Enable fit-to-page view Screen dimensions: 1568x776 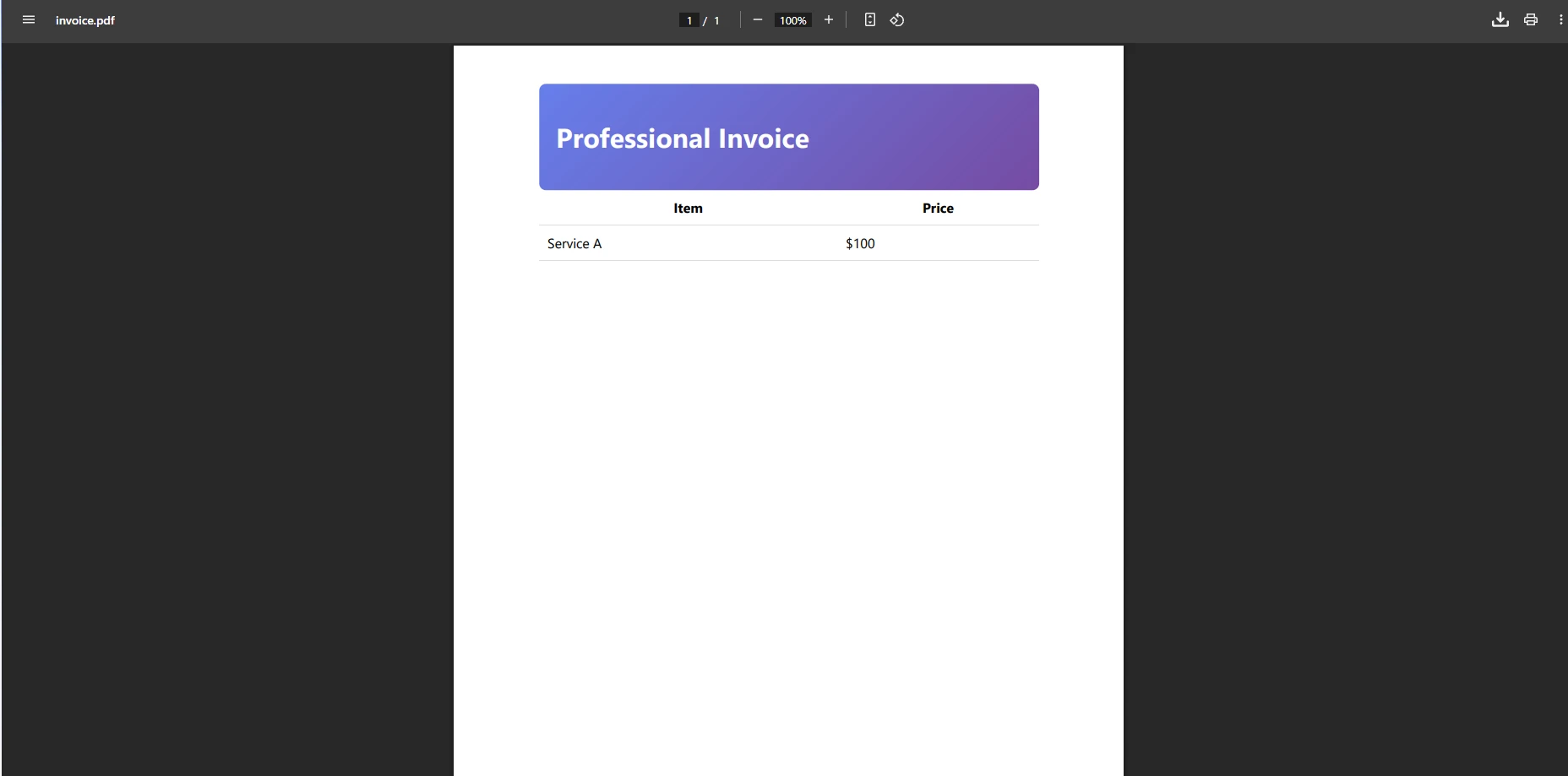(x=870, y=19)
